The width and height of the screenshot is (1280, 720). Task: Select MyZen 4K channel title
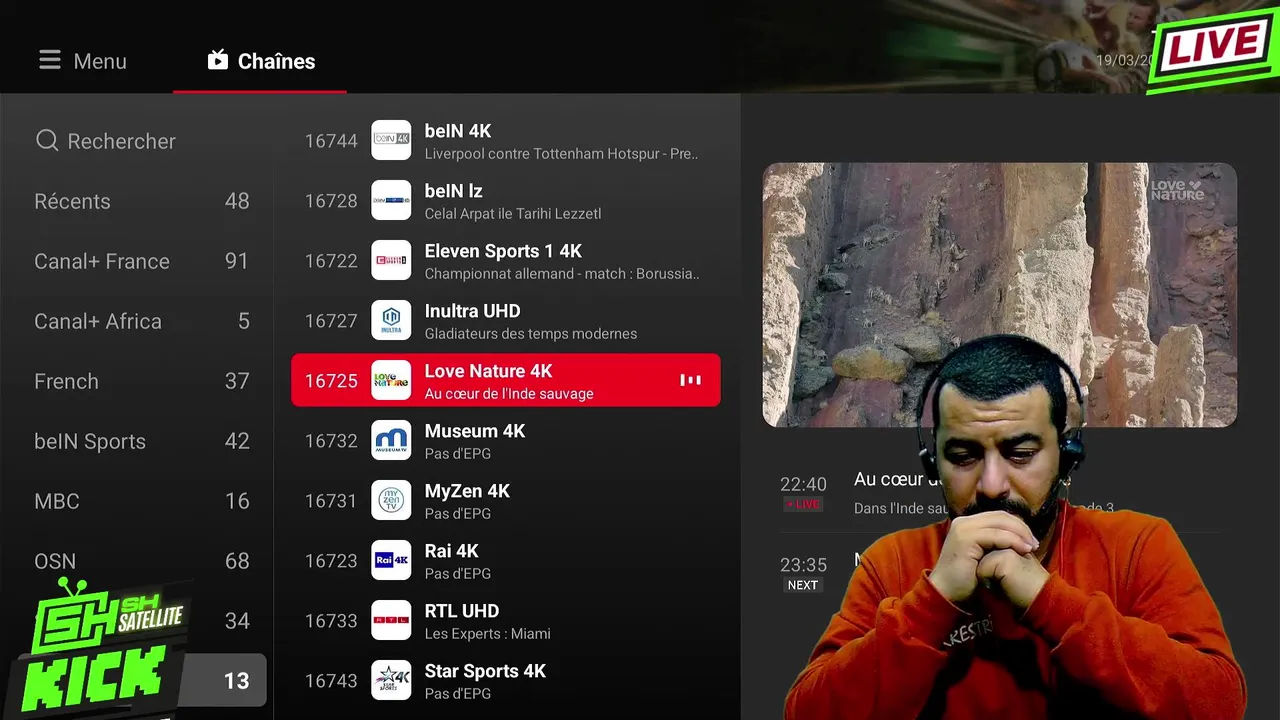pos(467,491)
